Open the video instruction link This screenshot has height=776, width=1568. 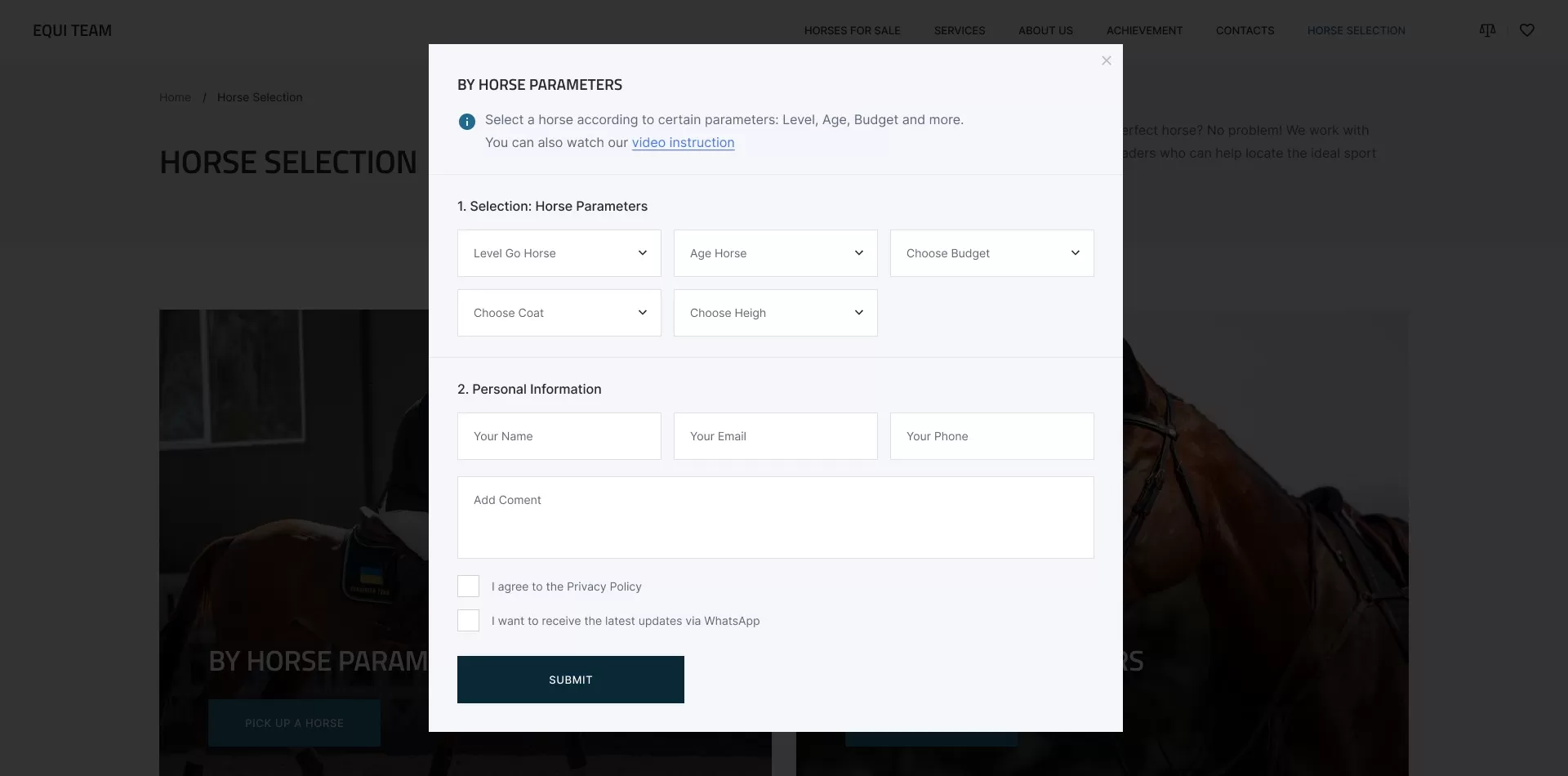point(683,142)
